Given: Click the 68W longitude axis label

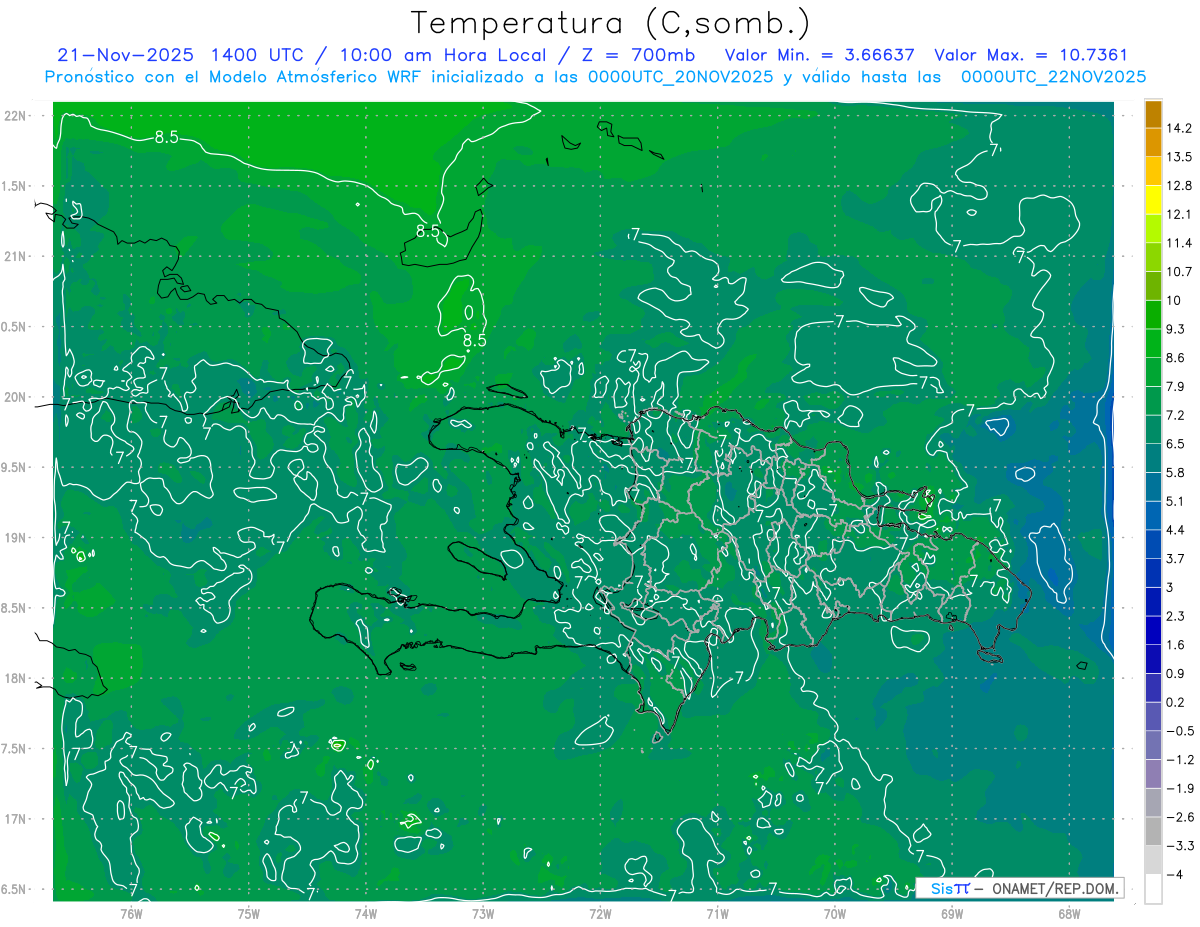Looking at the screenshot, I should tap(1069, 913).
